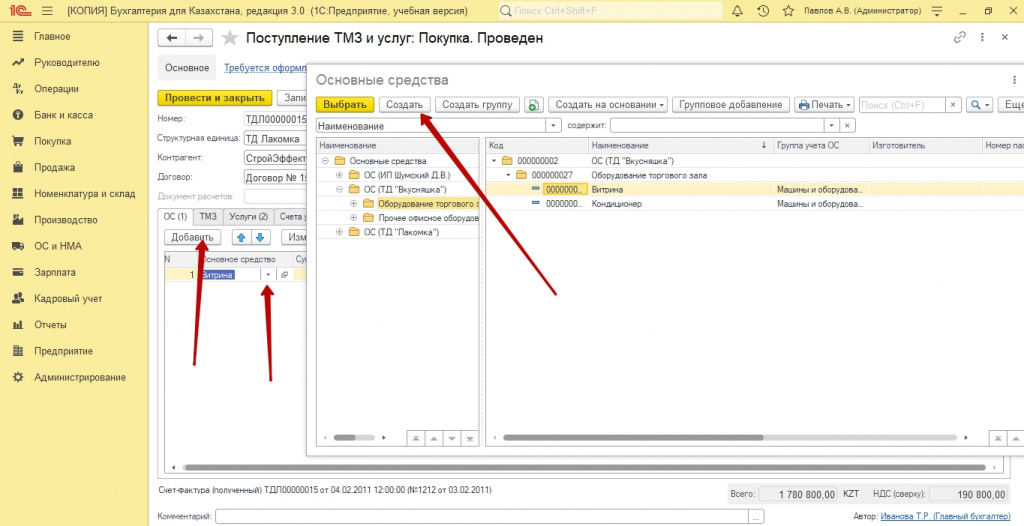Click the back arrow navigation button

click(172, 38)
